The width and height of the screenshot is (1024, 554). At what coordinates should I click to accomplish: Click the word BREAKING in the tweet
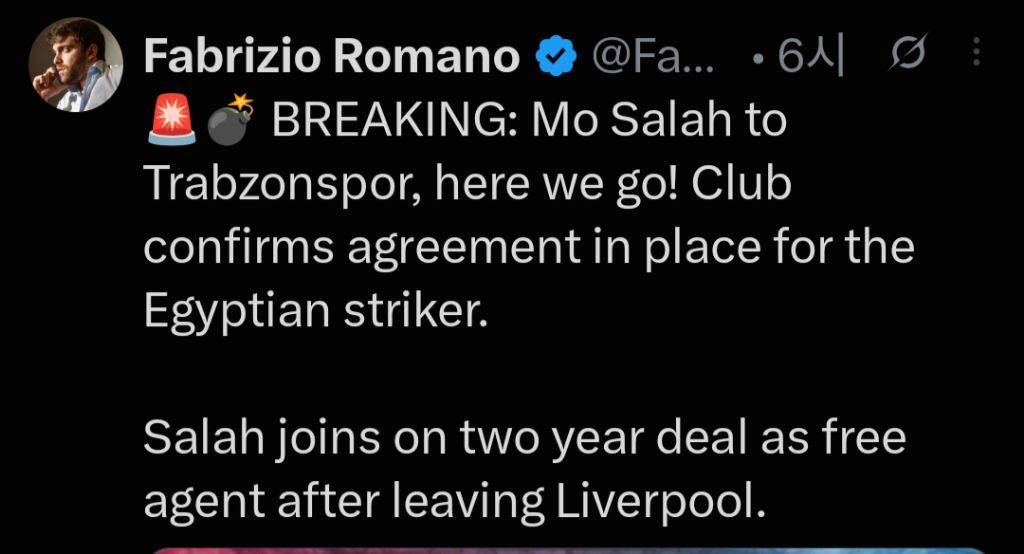tap(394, 120)
